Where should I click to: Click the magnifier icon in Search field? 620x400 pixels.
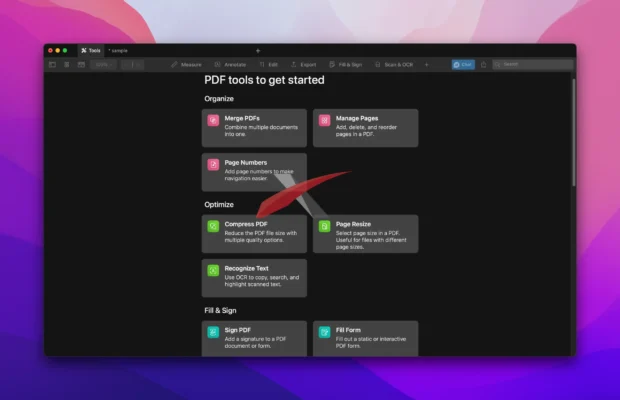(497, 64)
